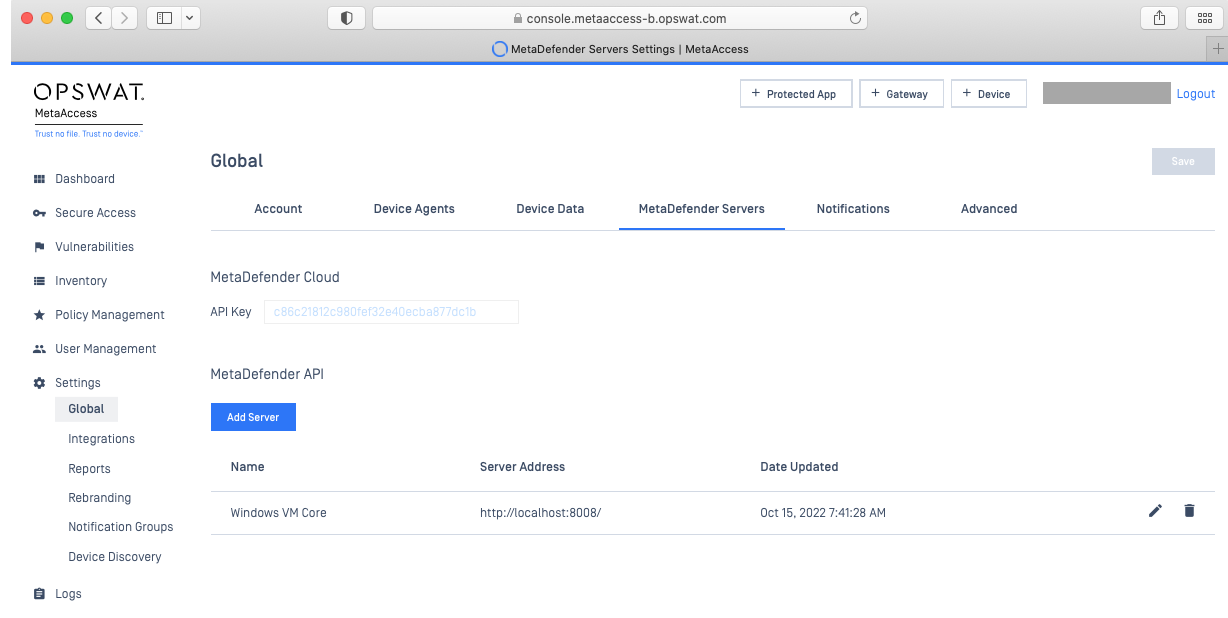Go forward using Safari forward arrow
Viewport: 1228px width, 618px height.
point(125,18)
